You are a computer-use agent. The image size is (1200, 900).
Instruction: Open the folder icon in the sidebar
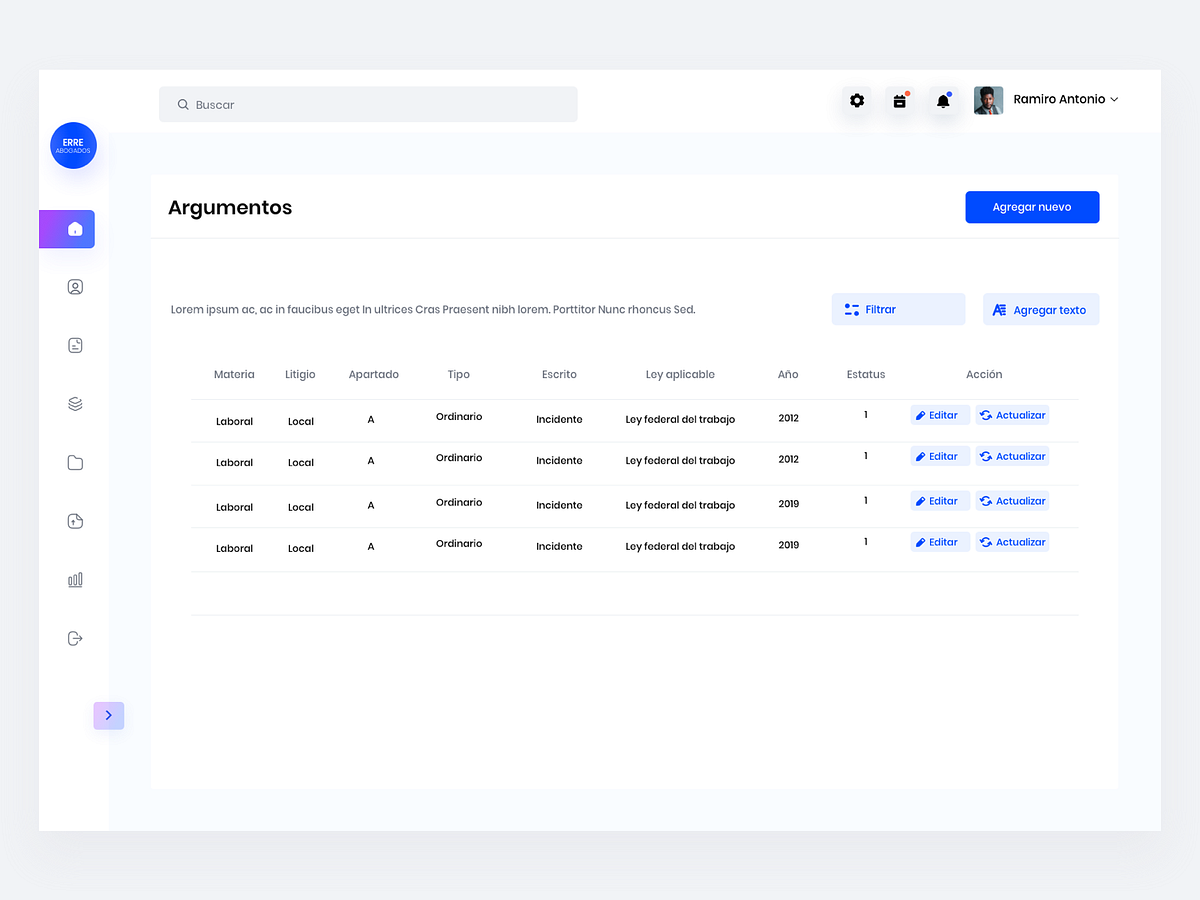pos(75,462)
